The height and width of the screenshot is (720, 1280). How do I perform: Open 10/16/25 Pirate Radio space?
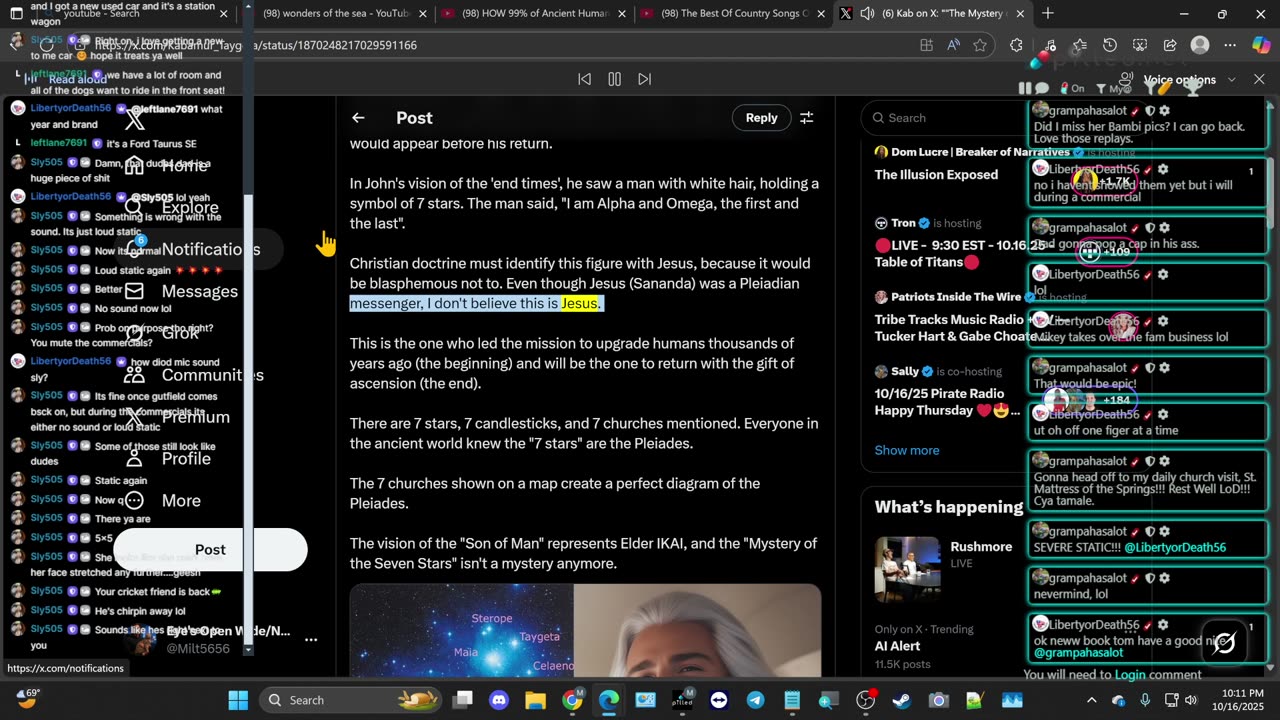pyautogui.click(x=947, y=402)
